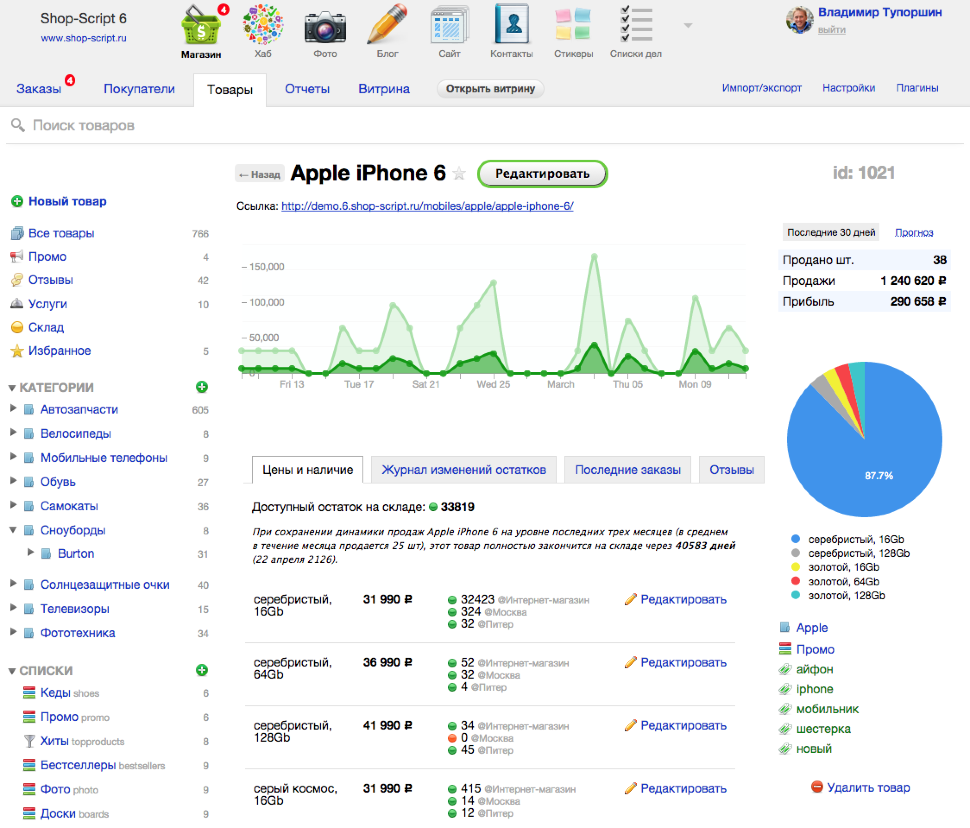
Task: Open the Apple category link
Action: point(812,628)
